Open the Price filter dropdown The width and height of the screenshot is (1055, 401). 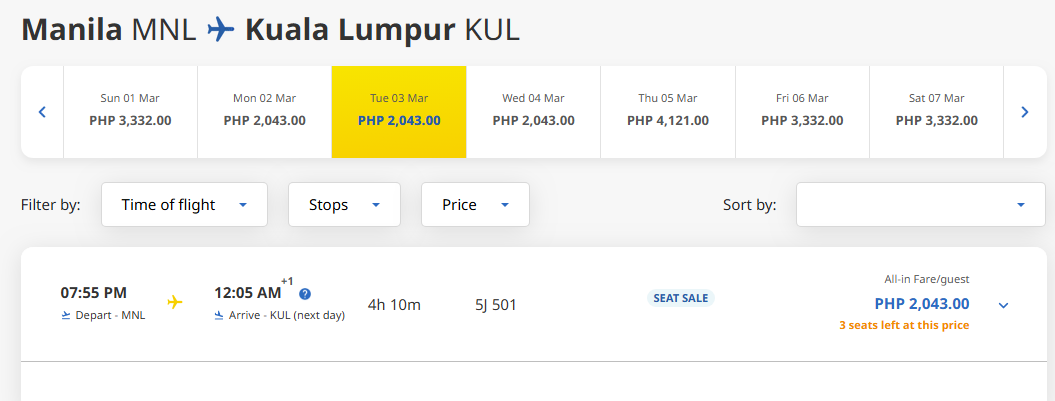tap(475, 205)
